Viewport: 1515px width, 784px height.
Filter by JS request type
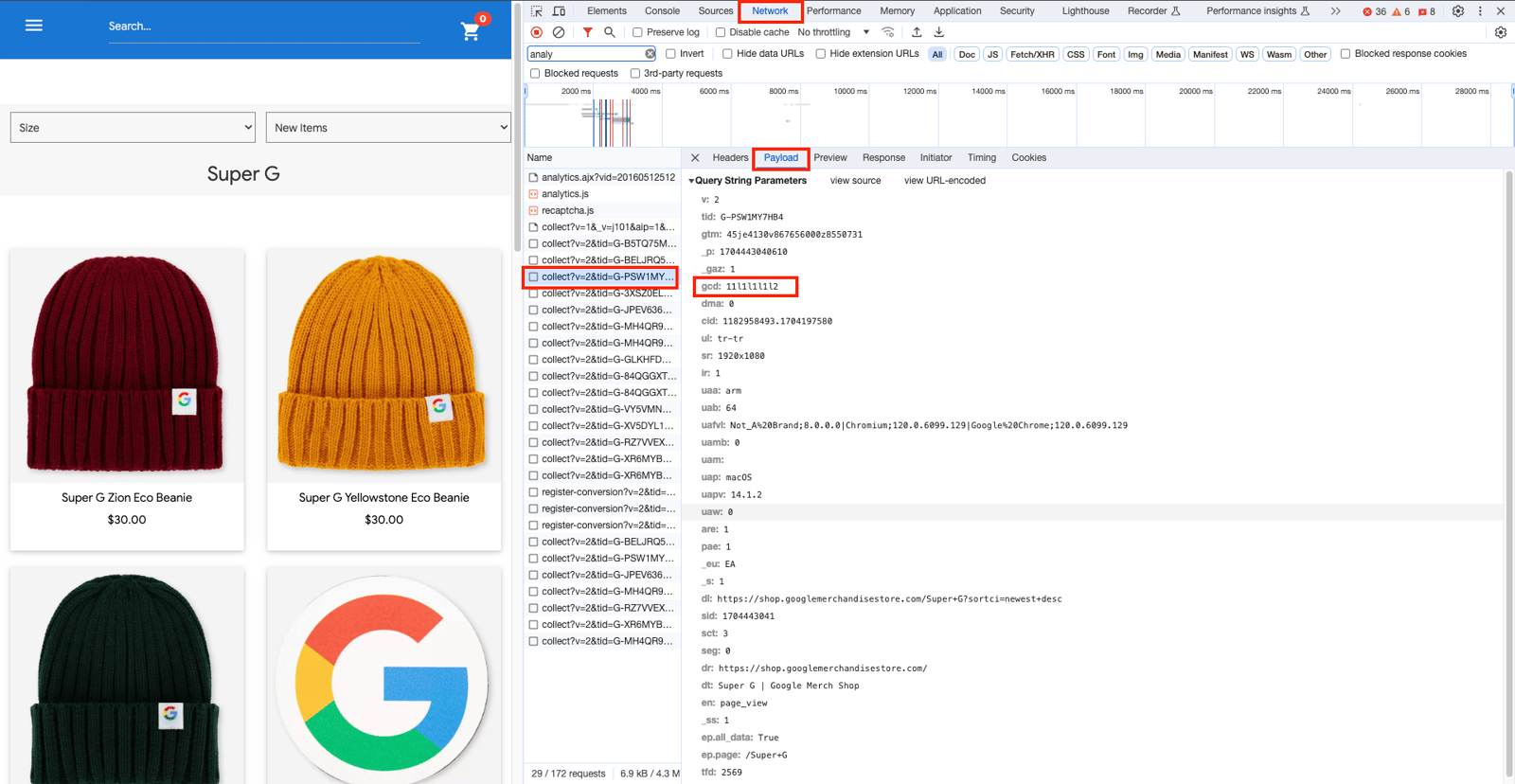click(x=992, y=54)
